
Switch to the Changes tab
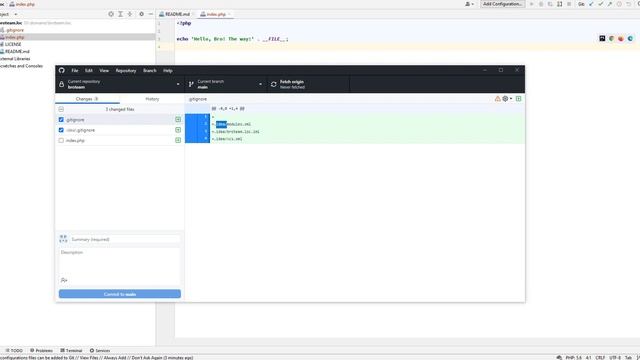point(87,99)
